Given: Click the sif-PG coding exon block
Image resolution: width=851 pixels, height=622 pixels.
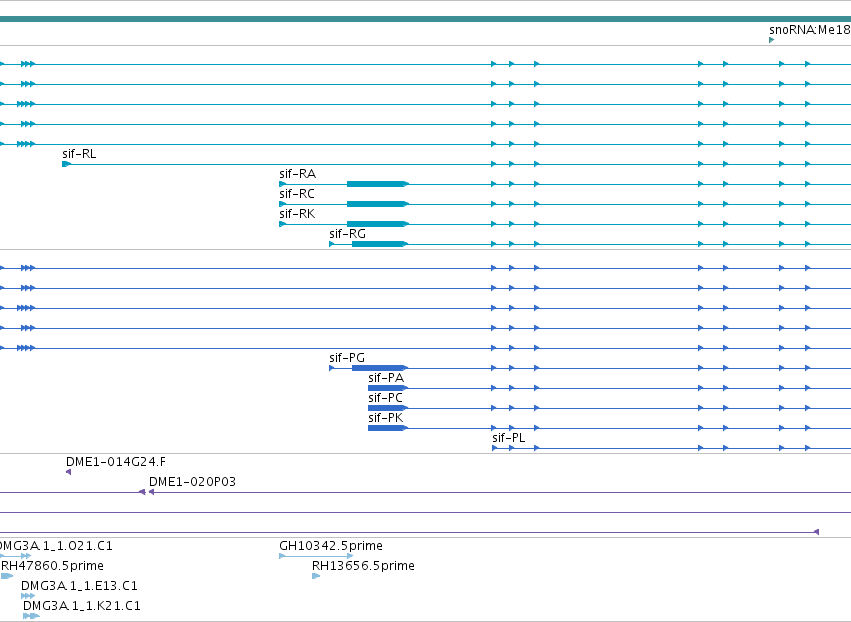Looking at the screenshot, I should pyautogui.click(x=379, y=368).
